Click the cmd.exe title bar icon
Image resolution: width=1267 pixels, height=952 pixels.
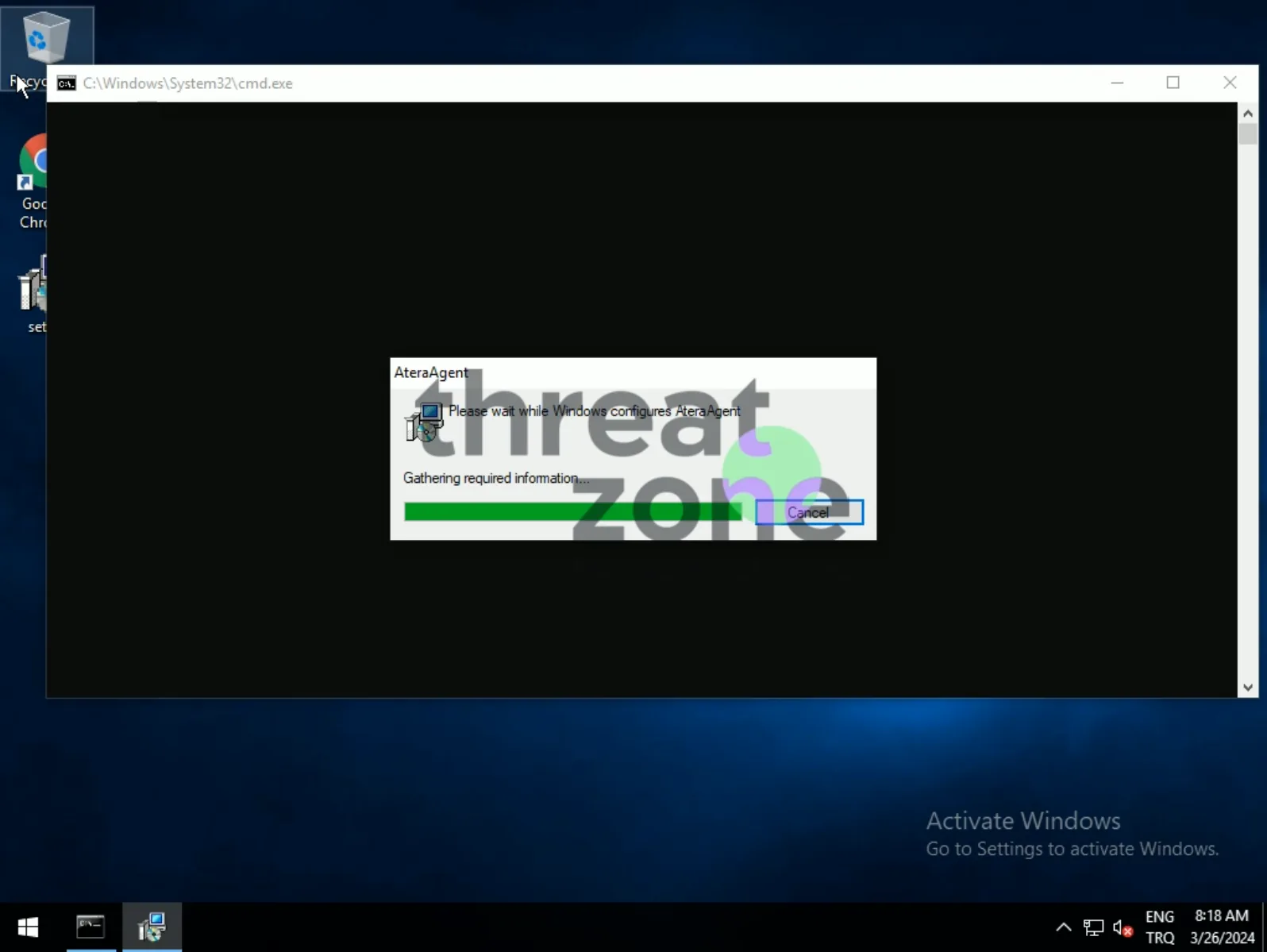67,83
